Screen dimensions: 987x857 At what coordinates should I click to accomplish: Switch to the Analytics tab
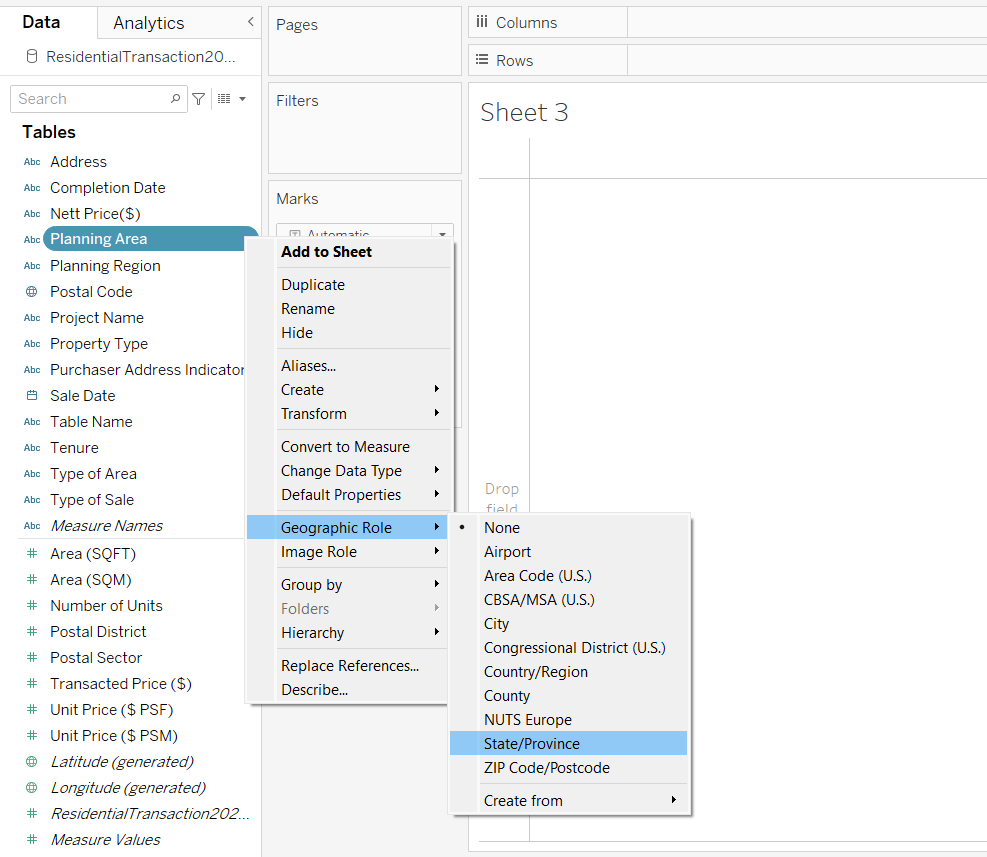[149, 23]
